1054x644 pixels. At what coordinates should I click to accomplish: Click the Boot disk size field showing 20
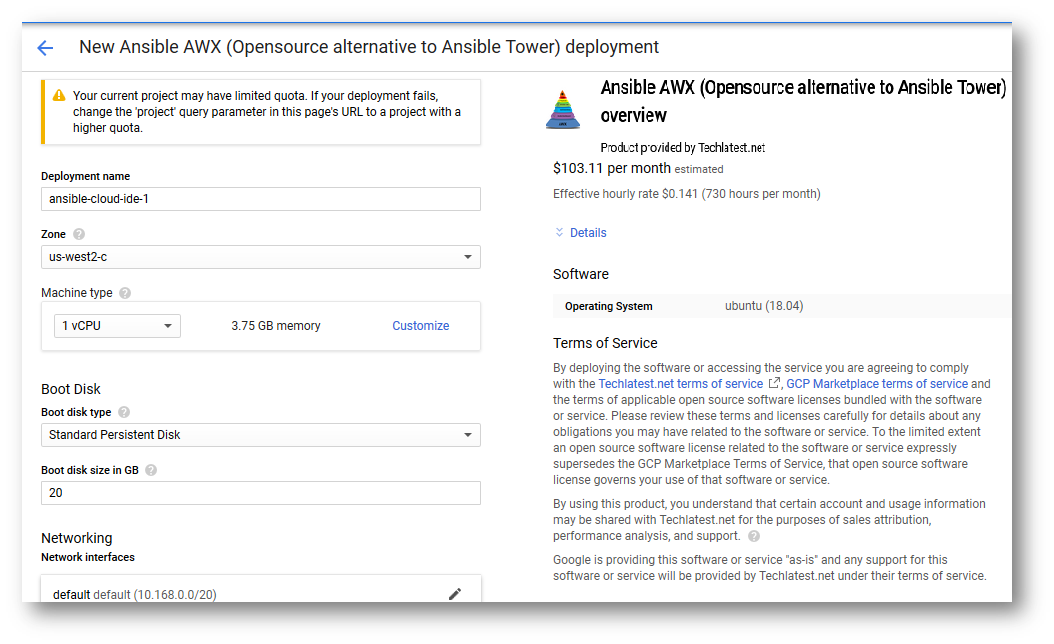pos(261,493)
